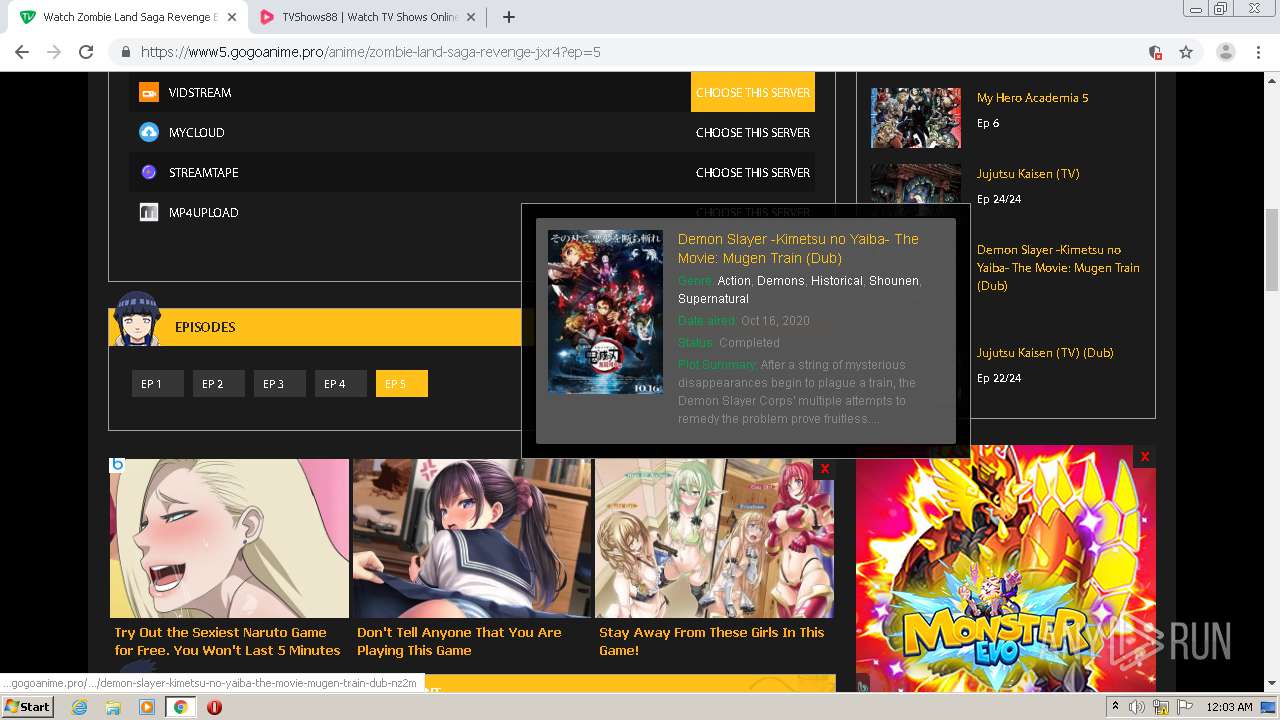
Task: Click 'Try Out the Sexiest Naruto Game' ad text
Action: [x=227, y=641]
